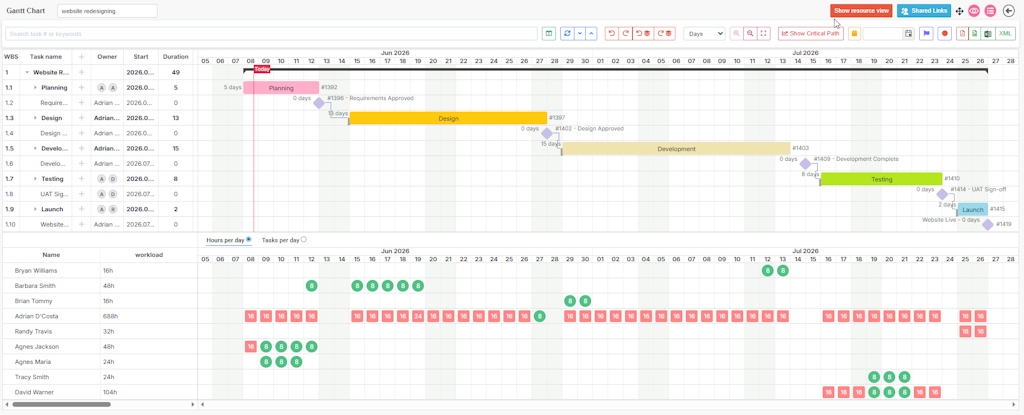Viewport: 1024px width, 415px height.
Task: Click the blue refresh sync icon
Action: click(567, 33)
